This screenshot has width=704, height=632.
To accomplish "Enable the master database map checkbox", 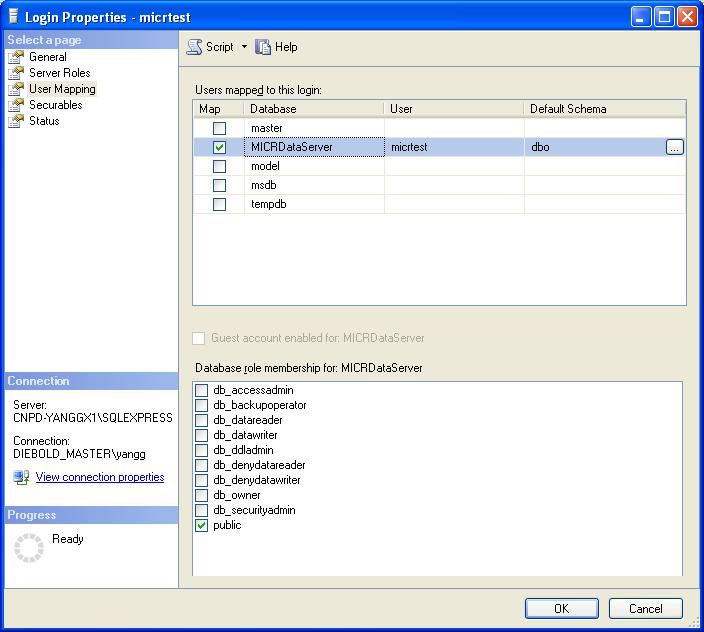I will (x=219, y=129).
